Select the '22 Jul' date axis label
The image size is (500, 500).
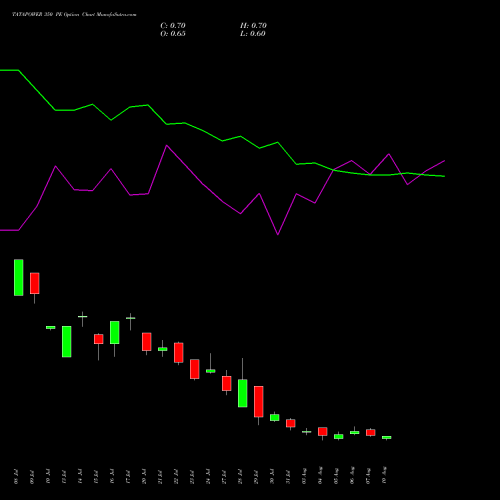tap(176, 476)
